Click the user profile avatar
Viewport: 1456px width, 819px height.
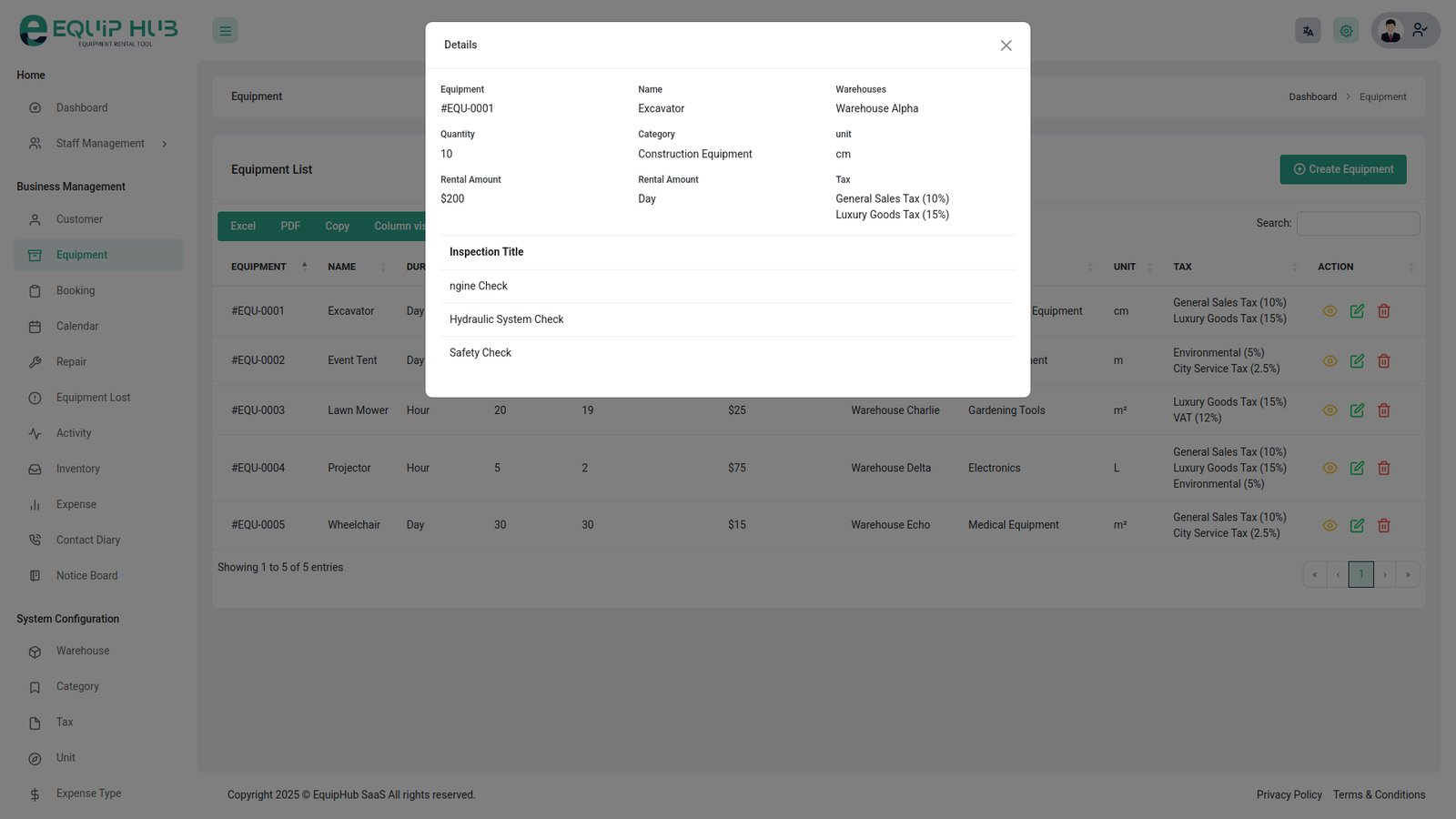click(x=1390, y=31)
